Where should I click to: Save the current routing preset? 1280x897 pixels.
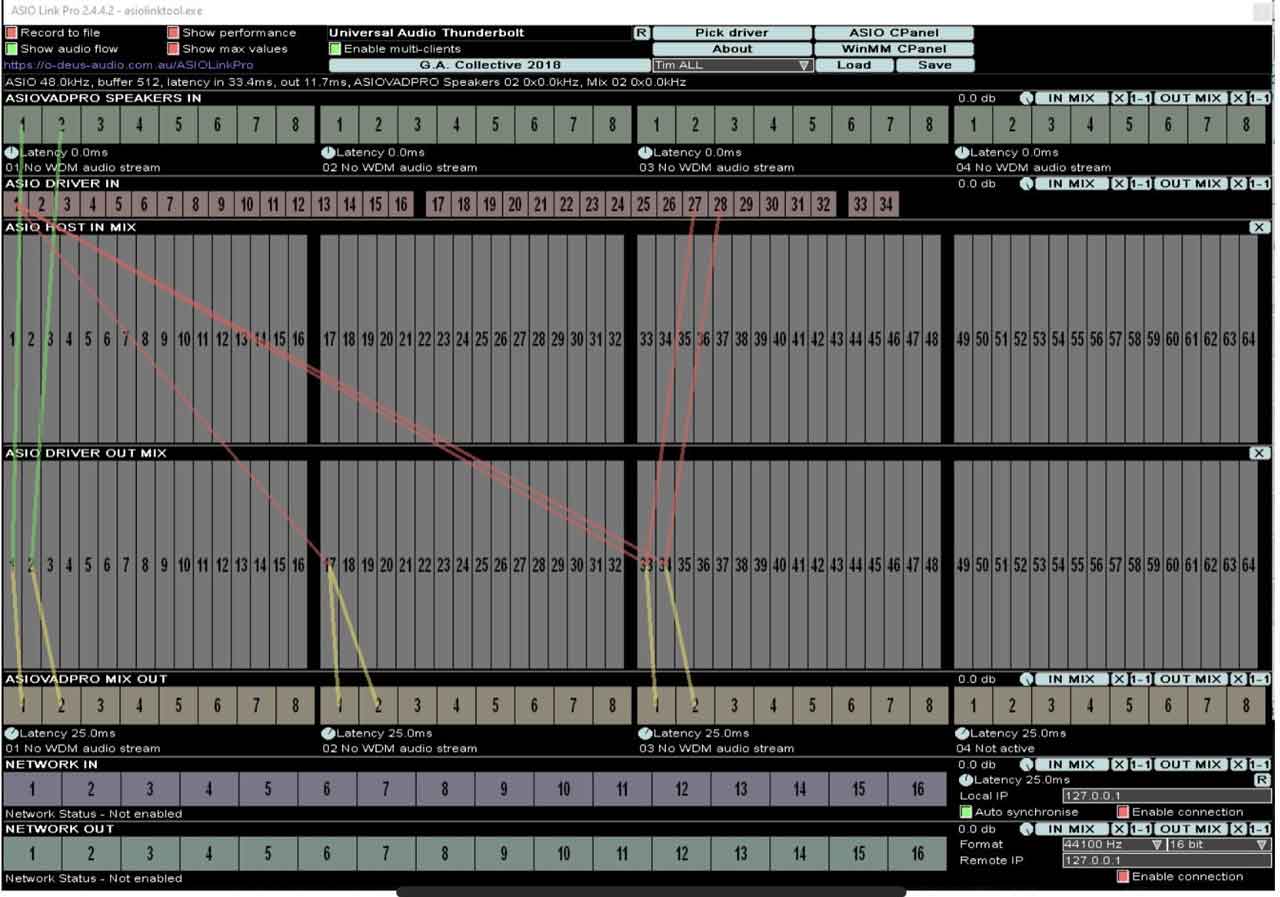point(934,65)
